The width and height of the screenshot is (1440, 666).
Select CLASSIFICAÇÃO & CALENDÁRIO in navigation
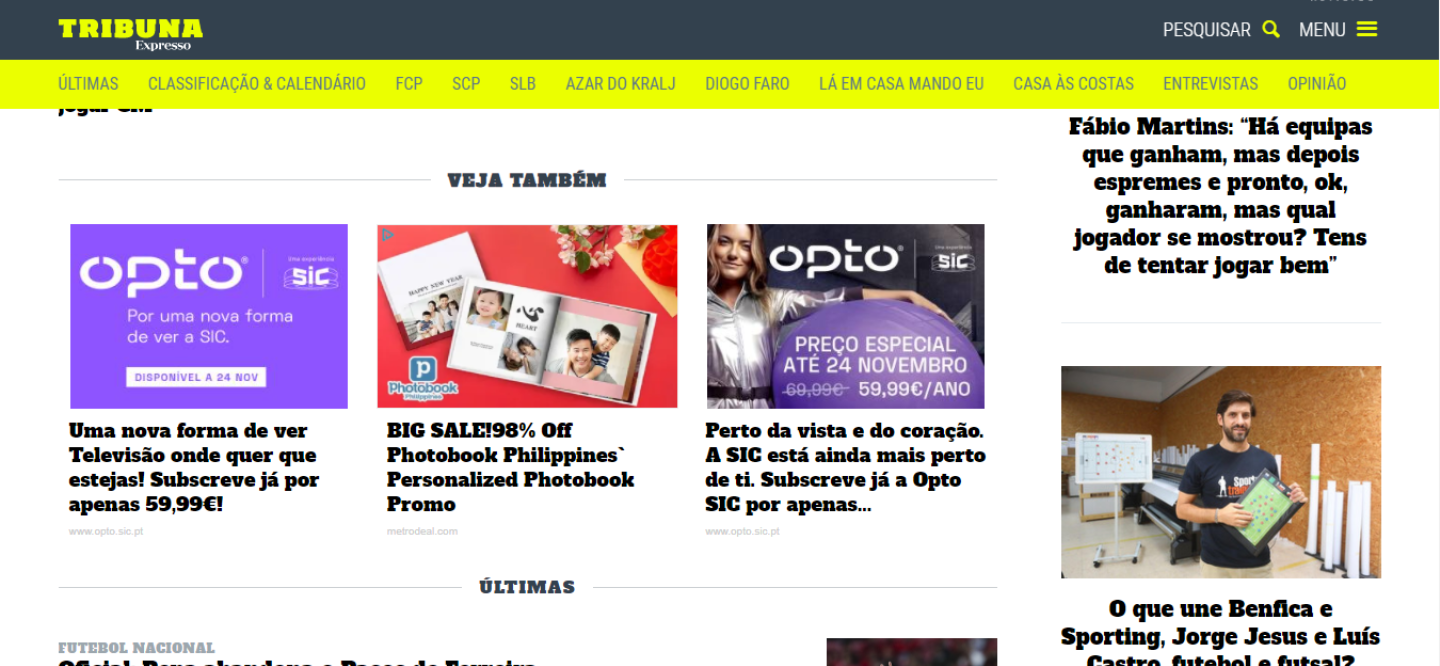coord(257,84)
